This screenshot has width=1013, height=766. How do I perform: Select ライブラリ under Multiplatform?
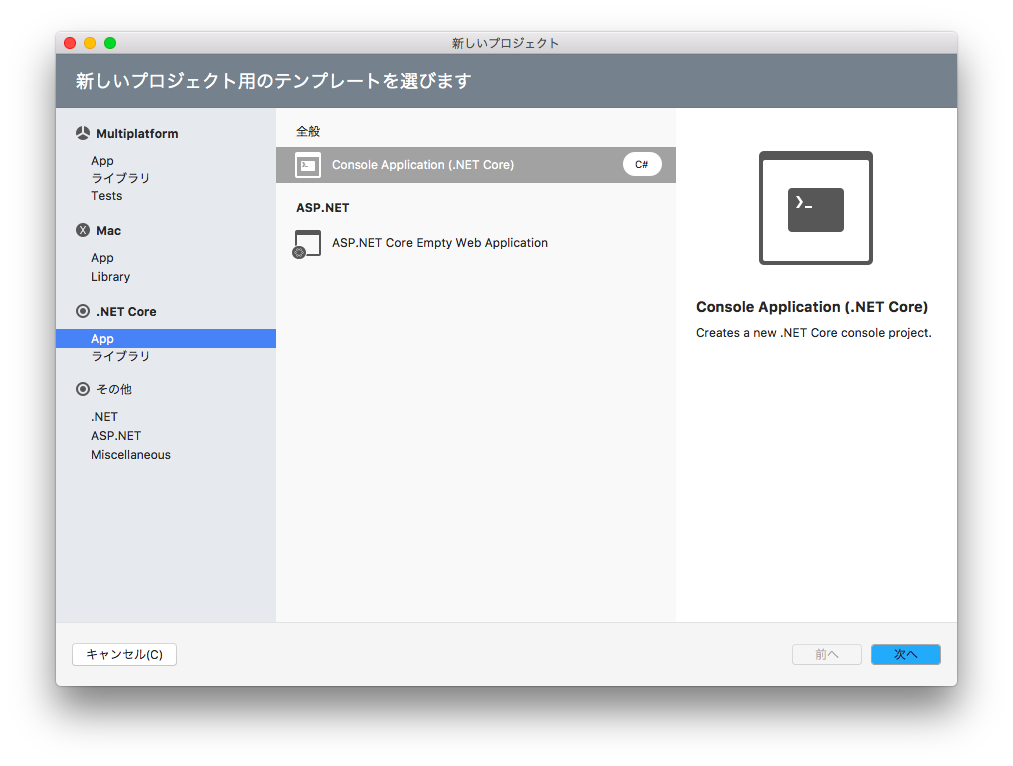coord(120,178)
